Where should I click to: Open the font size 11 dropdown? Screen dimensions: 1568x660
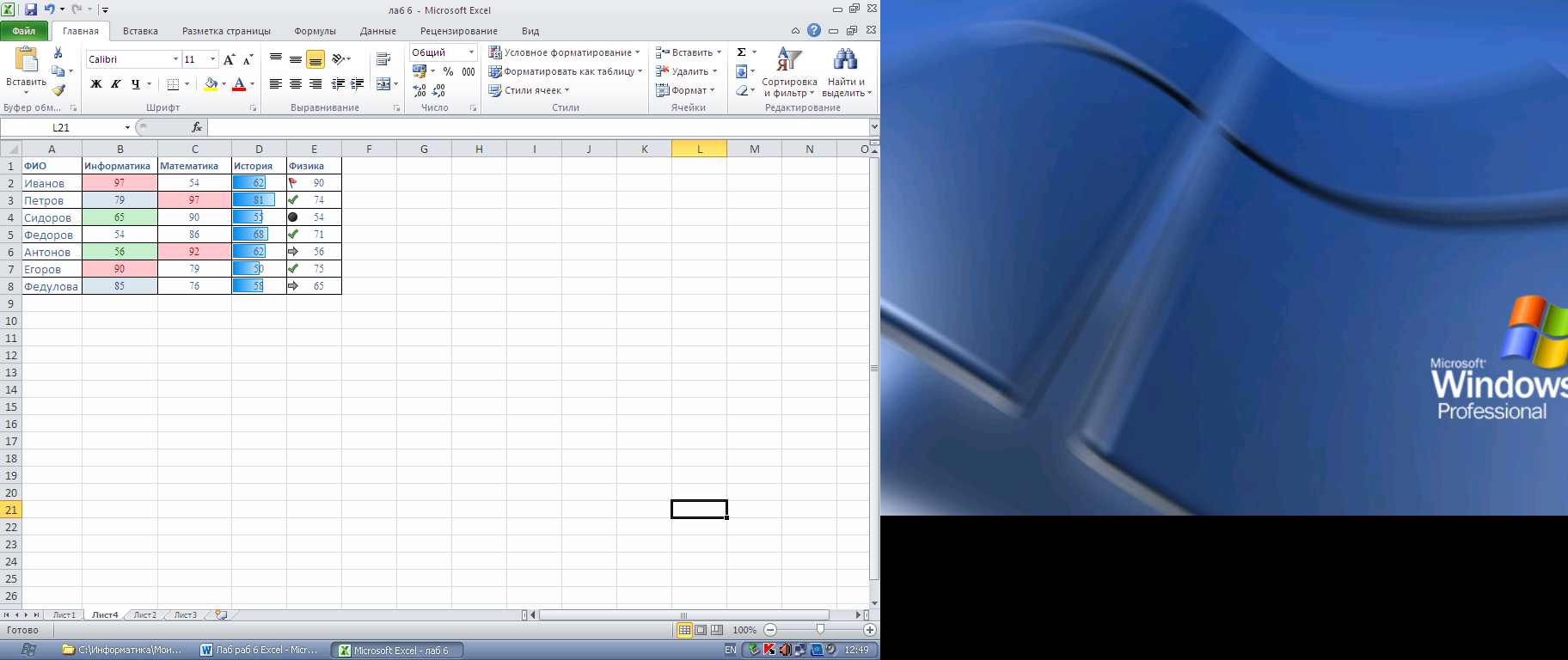pos(212,59)
